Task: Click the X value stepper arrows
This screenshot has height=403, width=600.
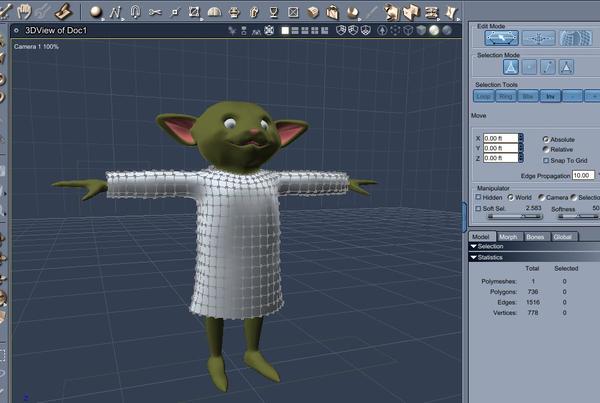Action: click(521, 138)
